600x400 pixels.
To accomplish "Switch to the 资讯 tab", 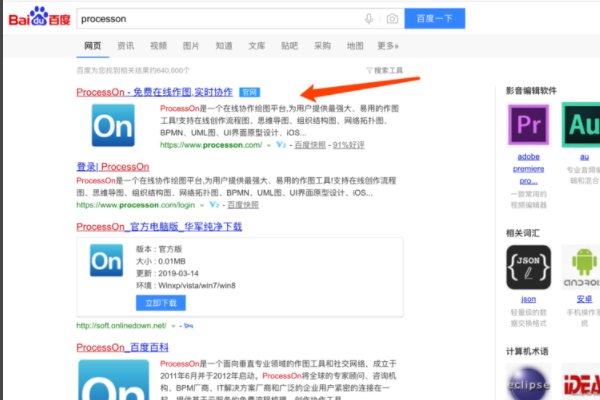I will tap(126, 46).
